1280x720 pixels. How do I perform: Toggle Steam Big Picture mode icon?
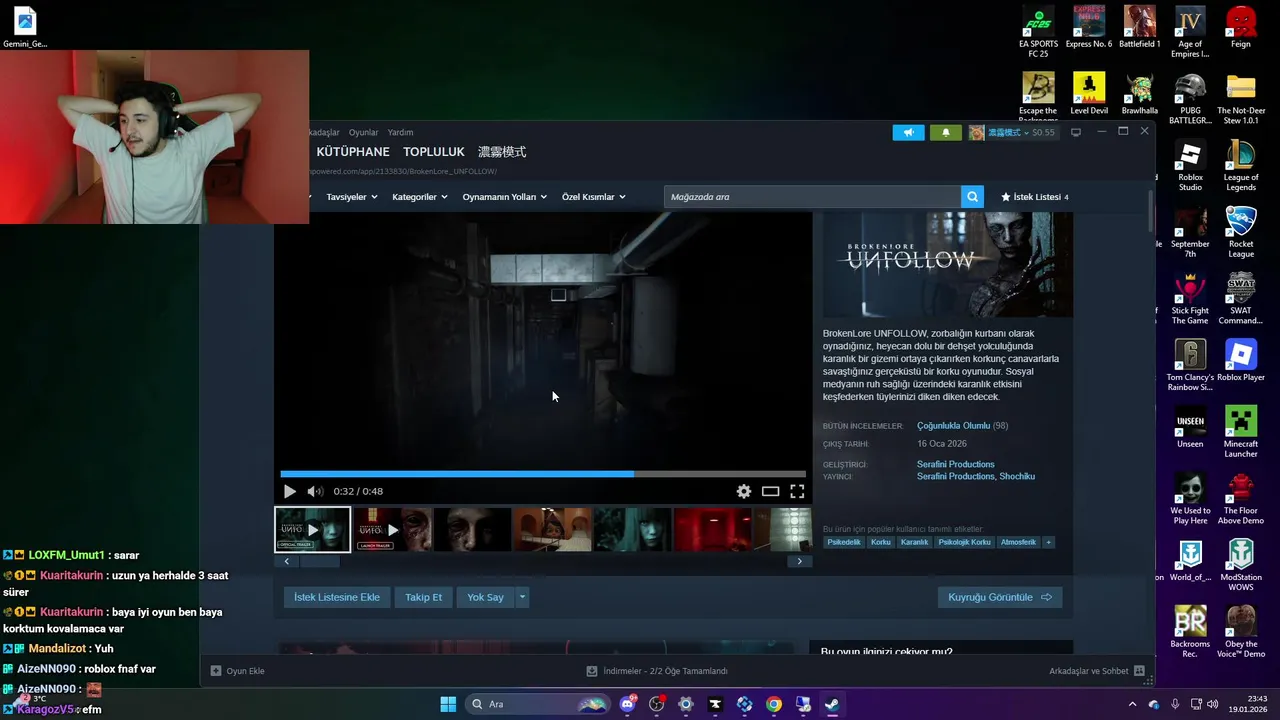1076,132
